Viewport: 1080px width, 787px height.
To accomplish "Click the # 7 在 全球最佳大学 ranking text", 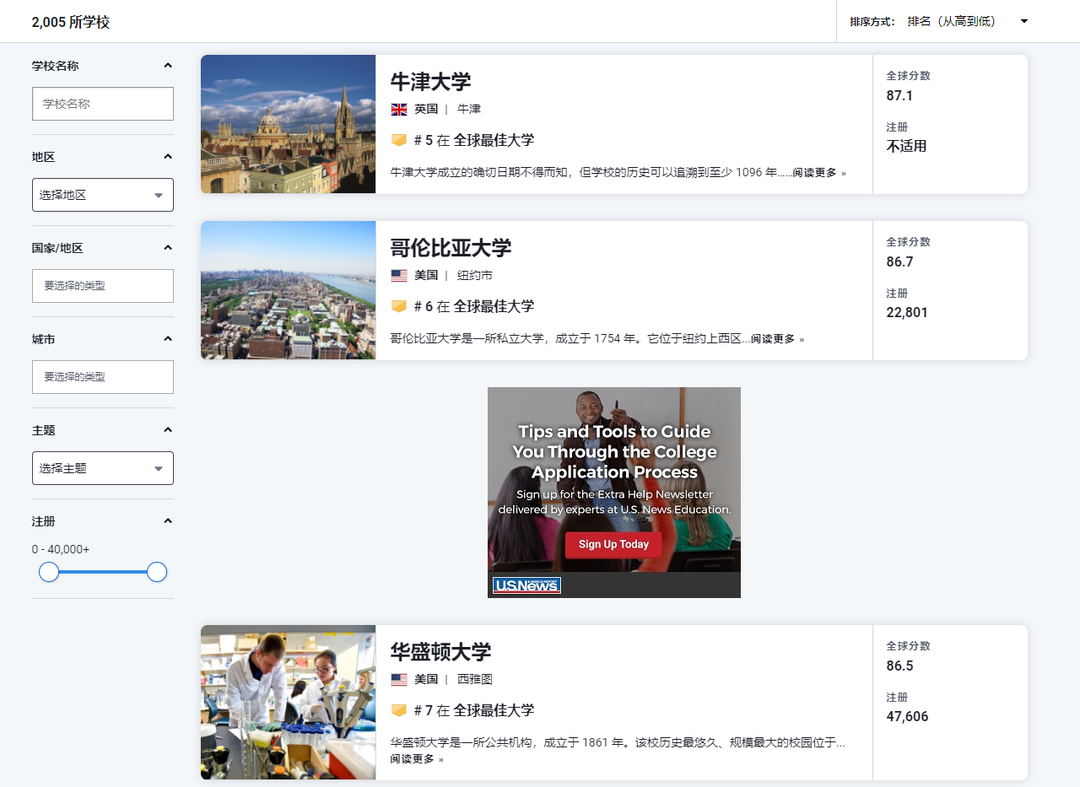I will pyautogui.click(x=474, y=711).
